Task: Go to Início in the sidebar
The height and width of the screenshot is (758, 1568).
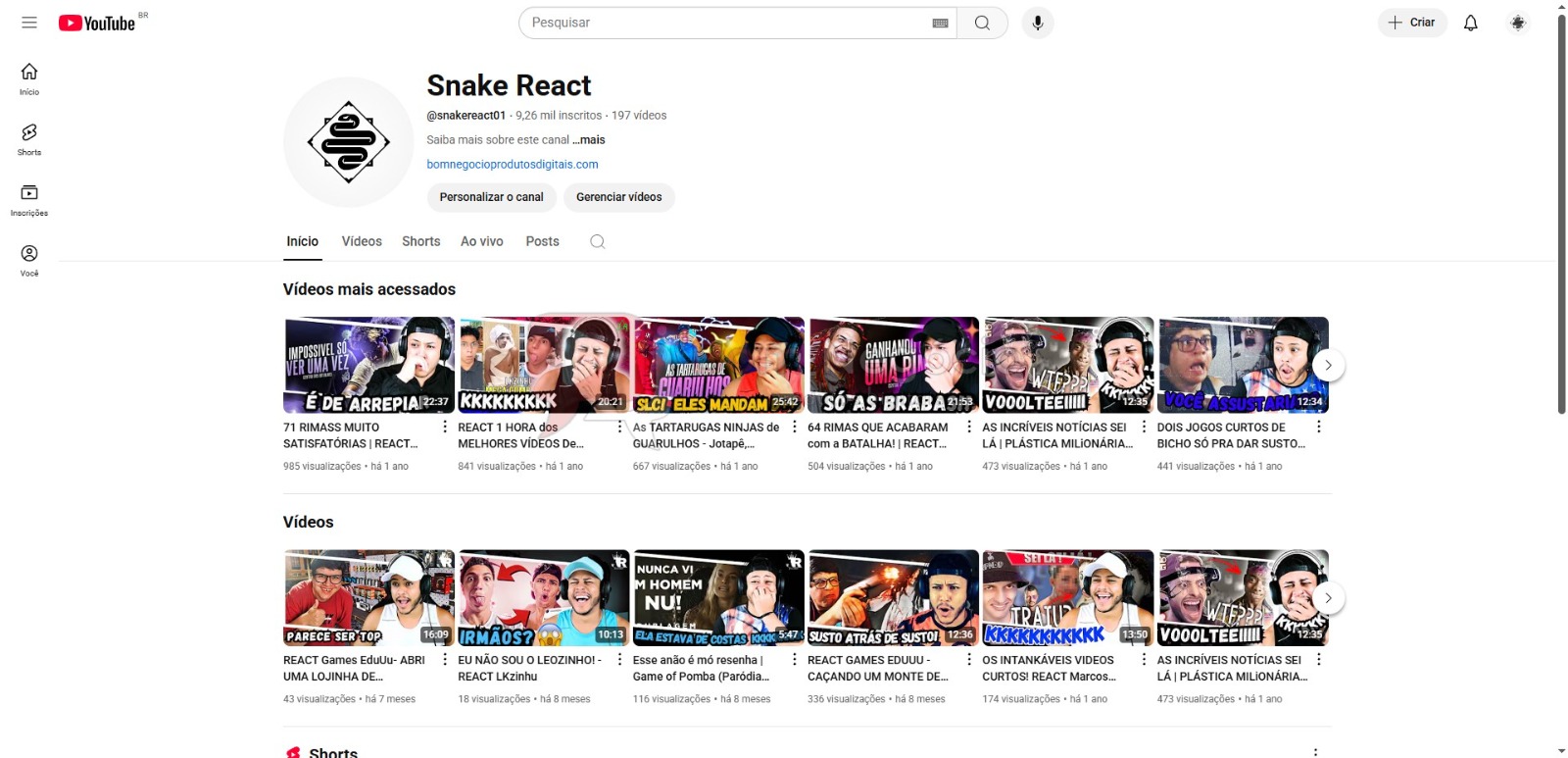Action: 29,79
